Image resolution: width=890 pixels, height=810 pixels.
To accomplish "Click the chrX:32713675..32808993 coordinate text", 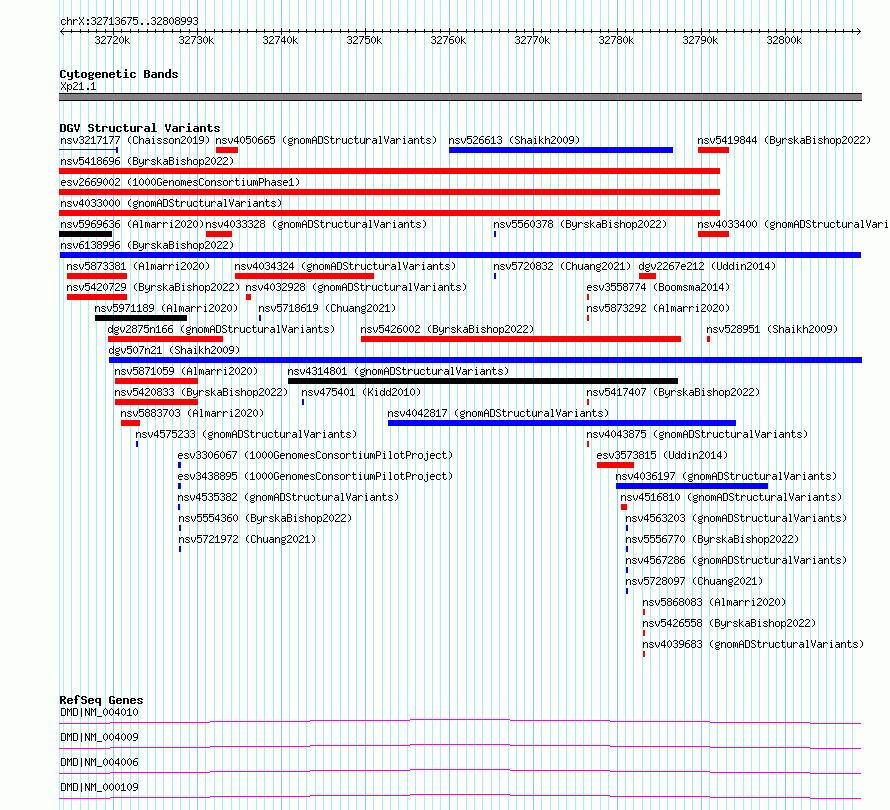I will (x=129, y=21).
